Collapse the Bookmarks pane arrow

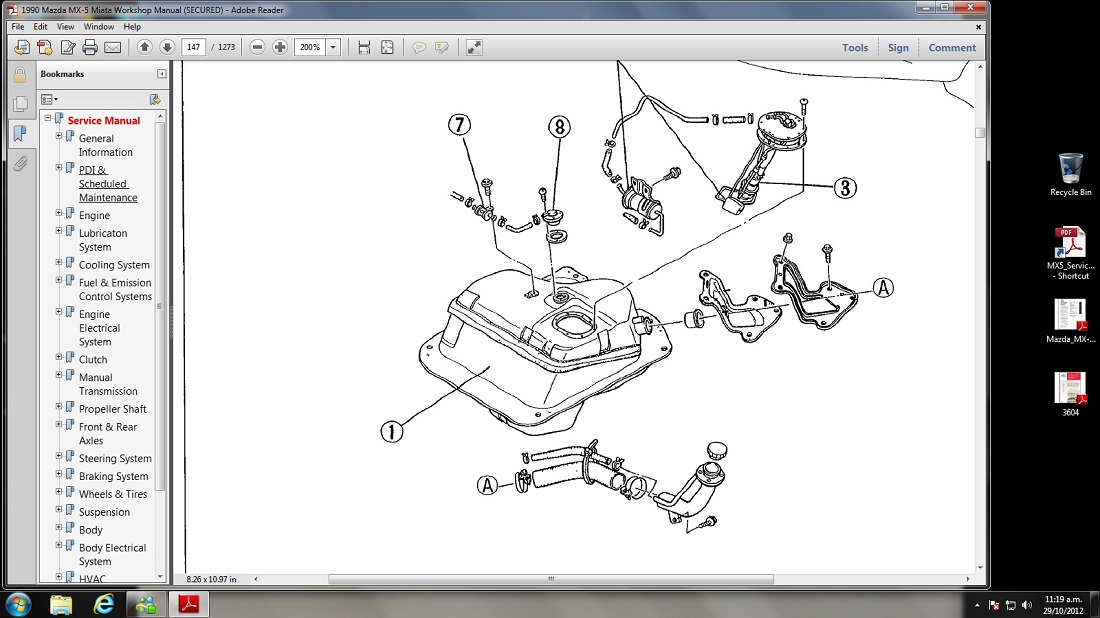(x=162, y=74)
